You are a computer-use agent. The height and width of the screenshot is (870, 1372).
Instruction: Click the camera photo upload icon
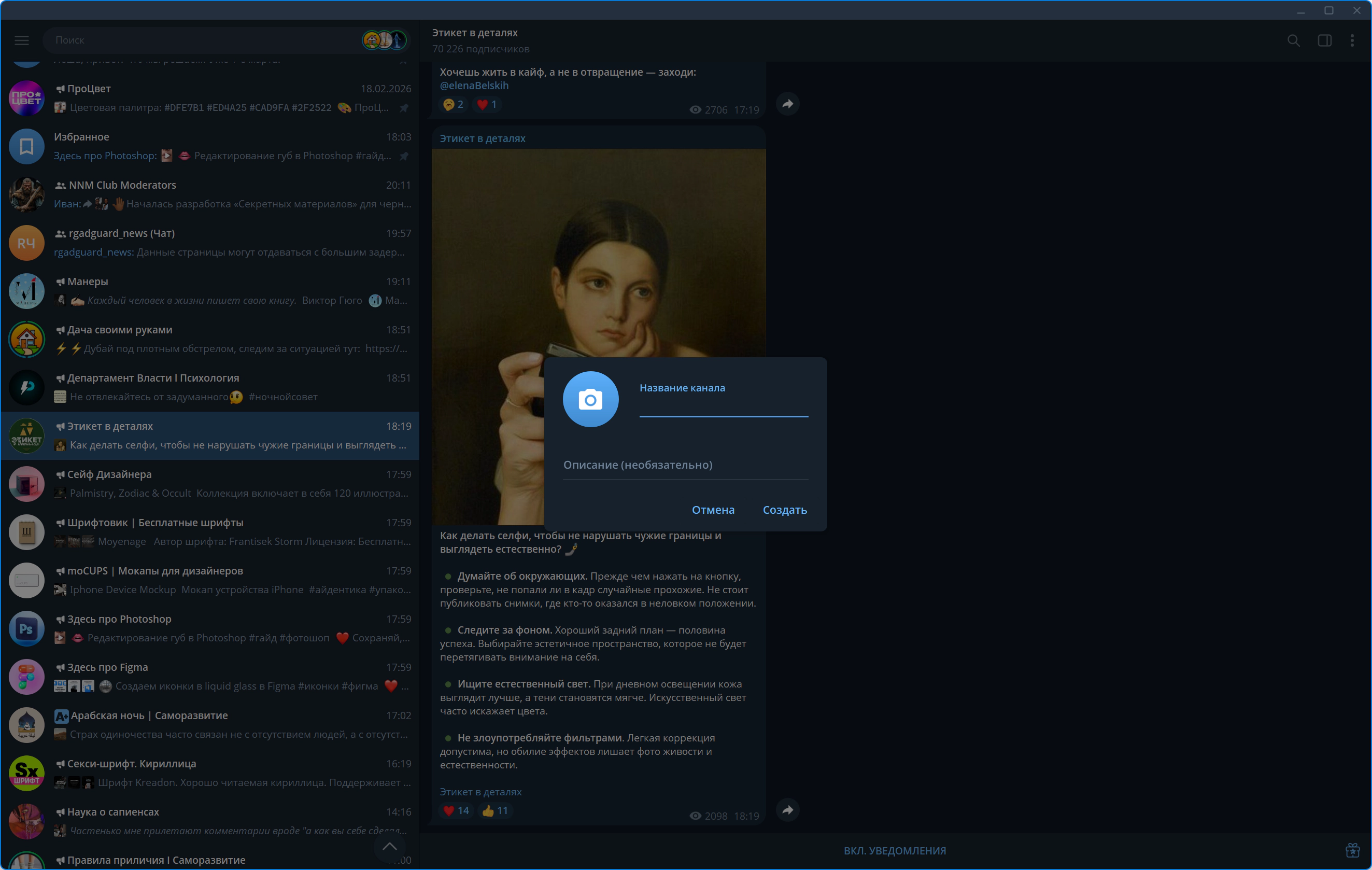point(590,399)
